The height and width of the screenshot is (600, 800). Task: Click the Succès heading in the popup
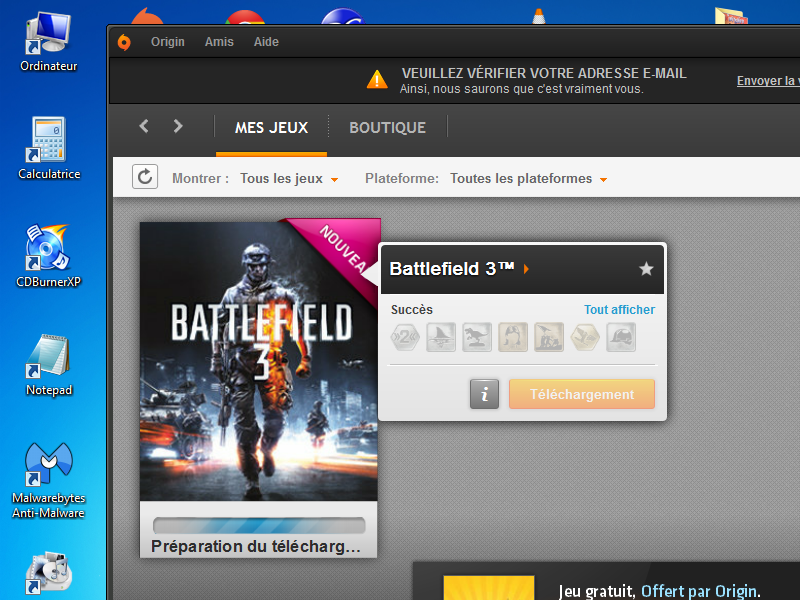(412, 310)
